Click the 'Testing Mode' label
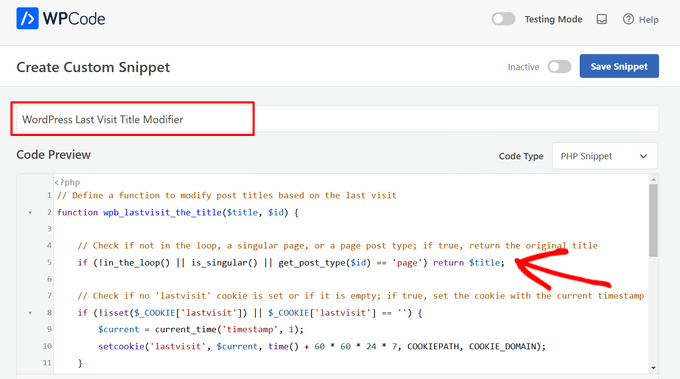This screenshot has width=680, height=379. 553,20
